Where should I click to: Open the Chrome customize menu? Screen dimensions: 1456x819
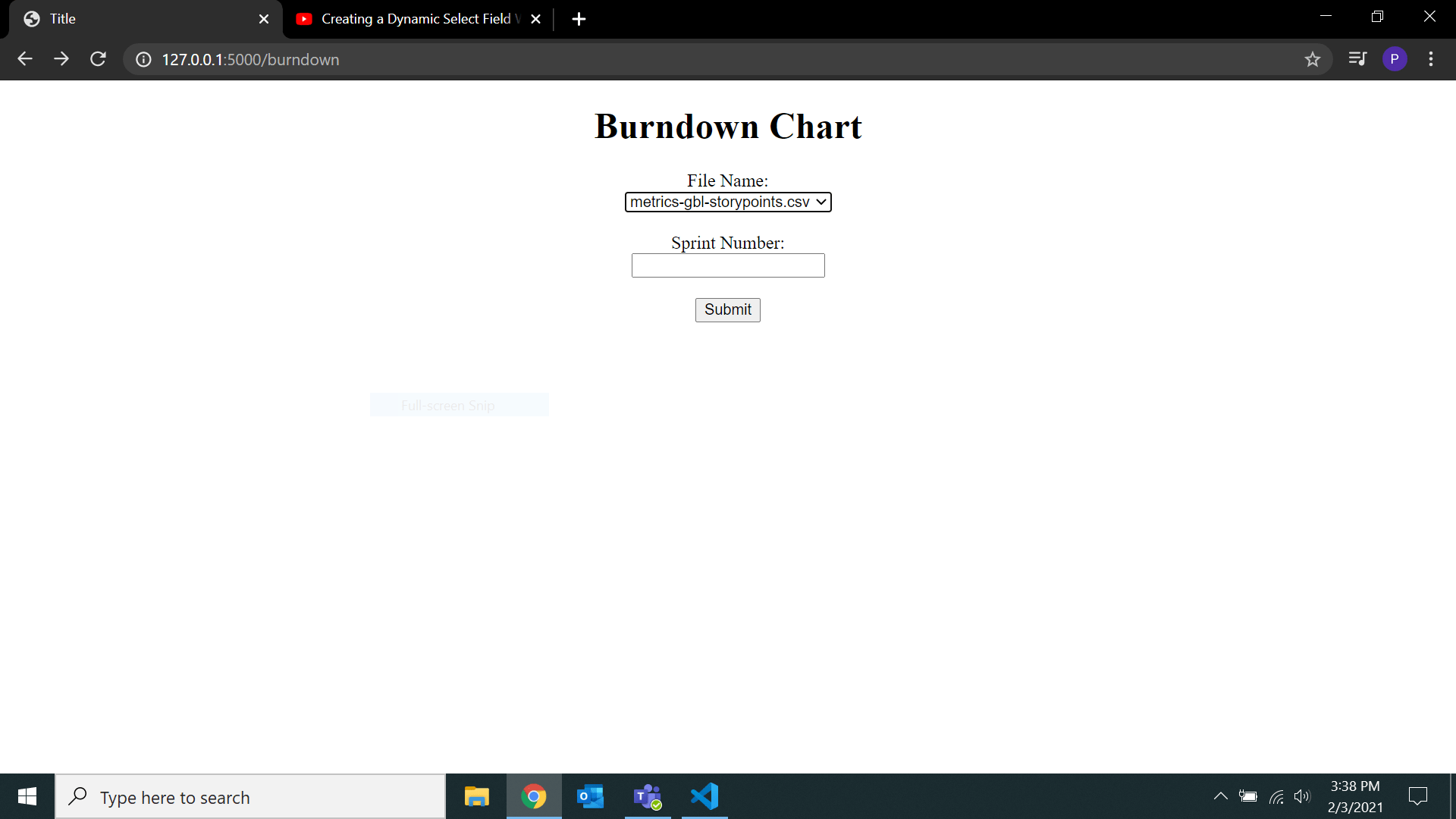click(x=1432, y=58)
